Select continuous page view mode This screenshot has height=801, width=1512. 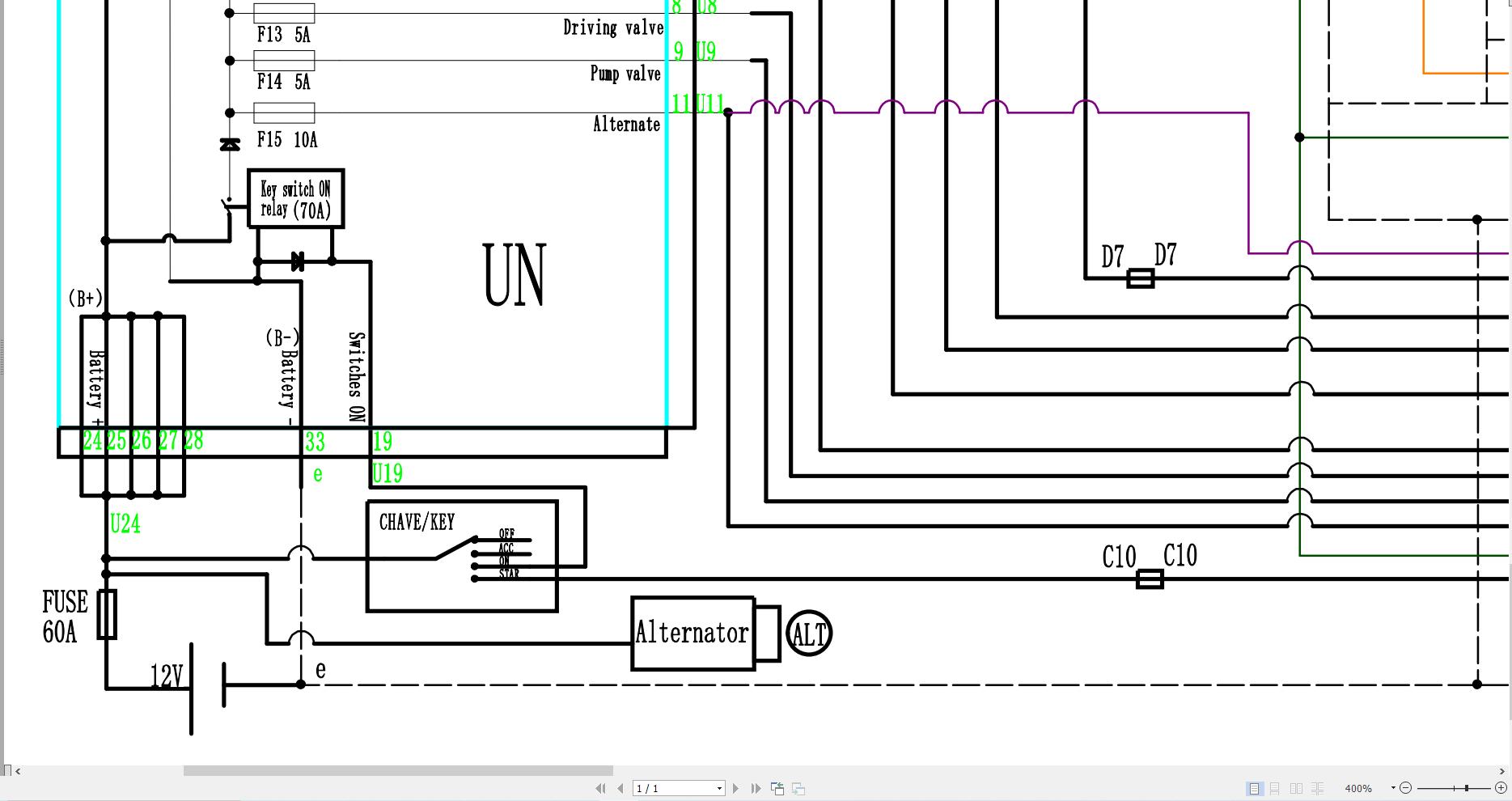point(1275,788)
